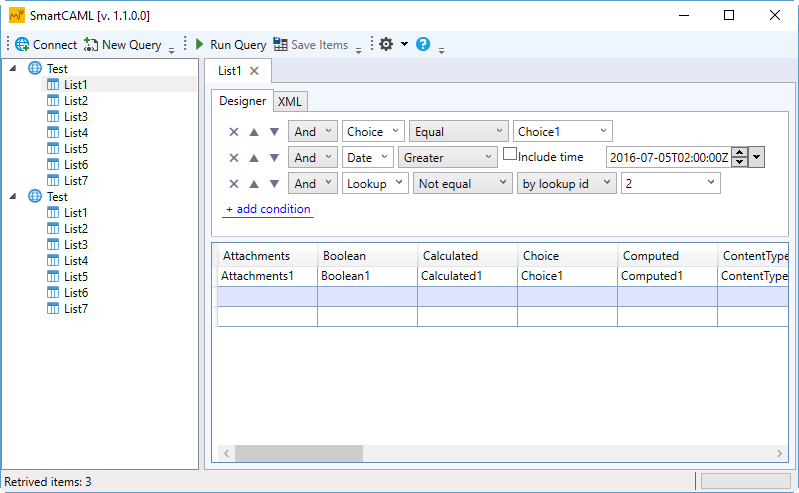Viewport: 799px width, 493px height.
Task: Remove the Choice condition row
Action: [234, 132]
